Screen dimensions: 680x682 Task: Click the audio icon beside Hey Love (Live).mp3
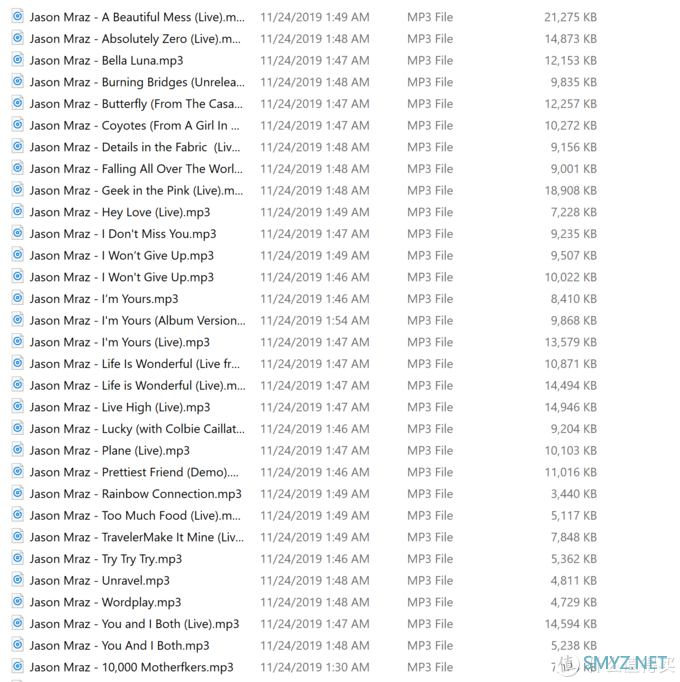[17, 211]
